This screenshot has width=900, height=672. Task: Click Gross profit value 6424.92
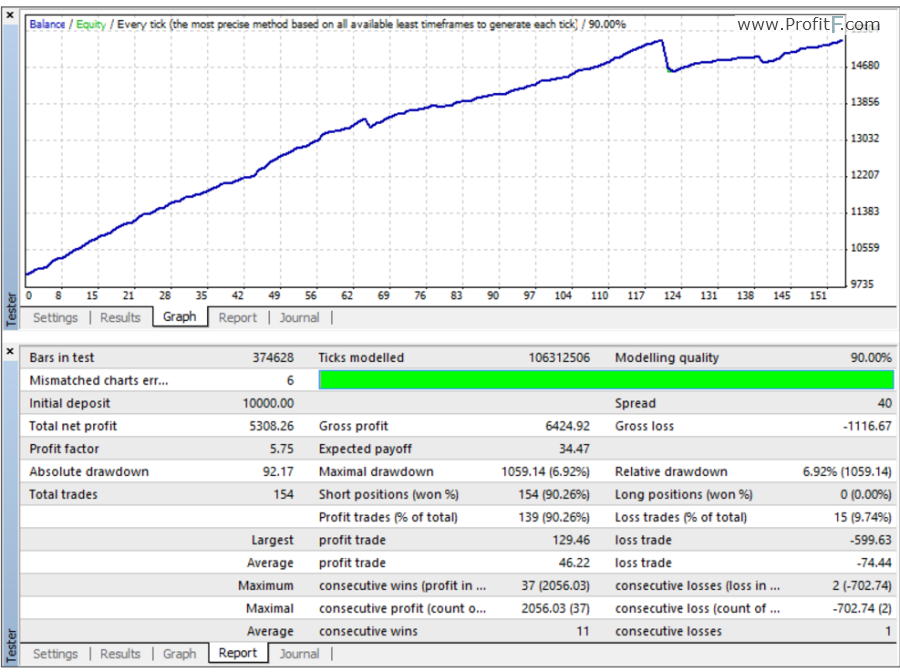567,426
